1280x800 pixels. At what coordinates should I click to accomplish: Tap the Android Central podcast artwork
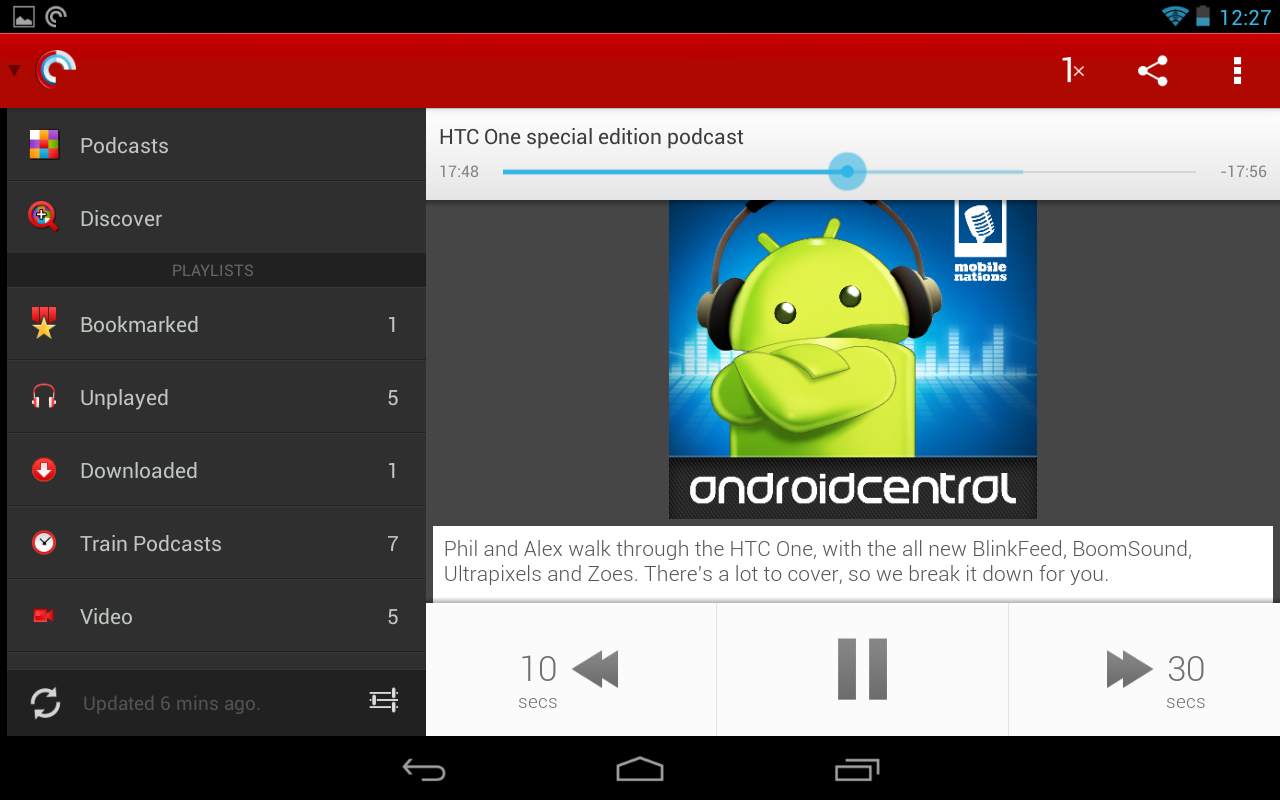click(x=853, y=359)
